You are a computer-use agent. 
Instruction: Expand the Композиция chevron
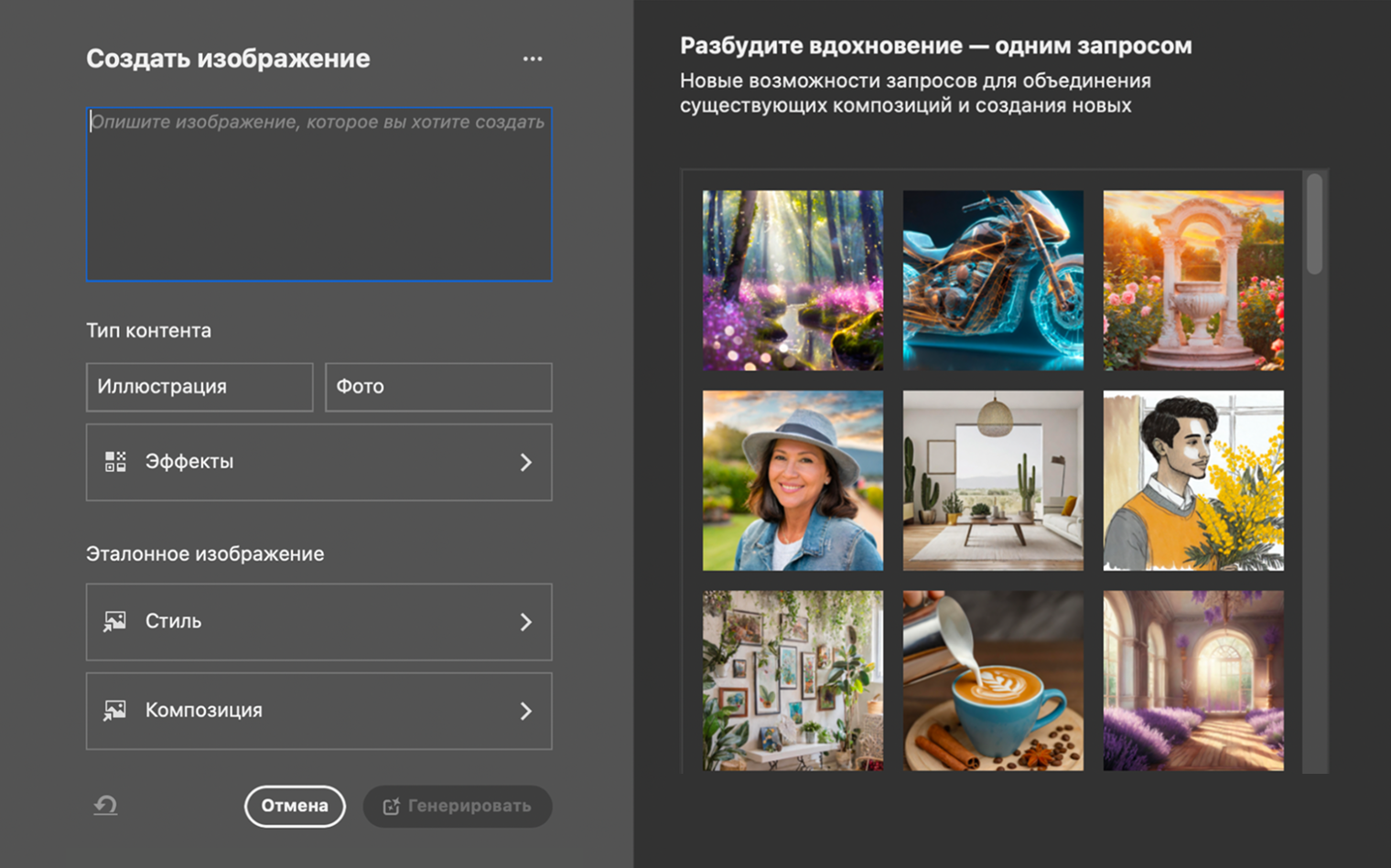pyautogui.click(x=526, y=711)
